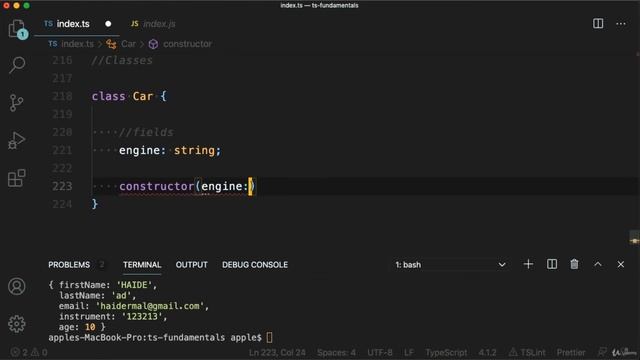Click firstName: 'HAIDE' in terminal output

(x=105, y=285)
